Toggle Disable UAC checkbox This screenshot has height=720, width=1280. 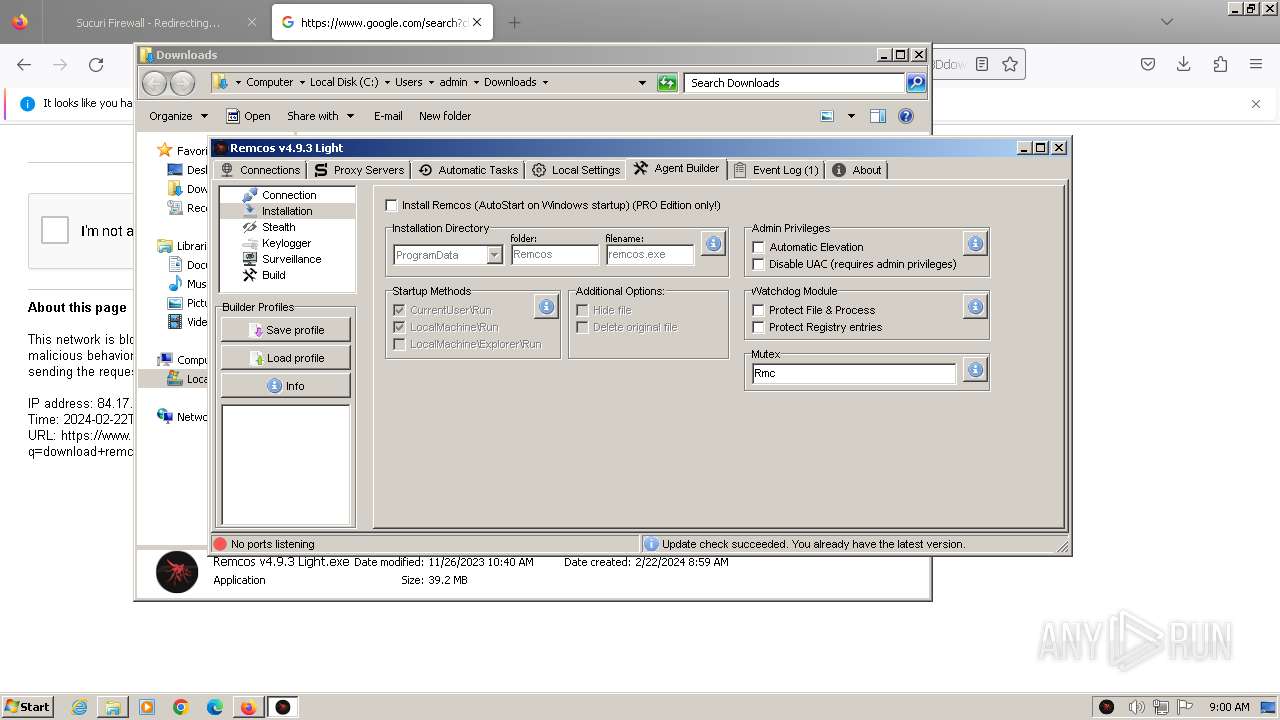(758, 264)
